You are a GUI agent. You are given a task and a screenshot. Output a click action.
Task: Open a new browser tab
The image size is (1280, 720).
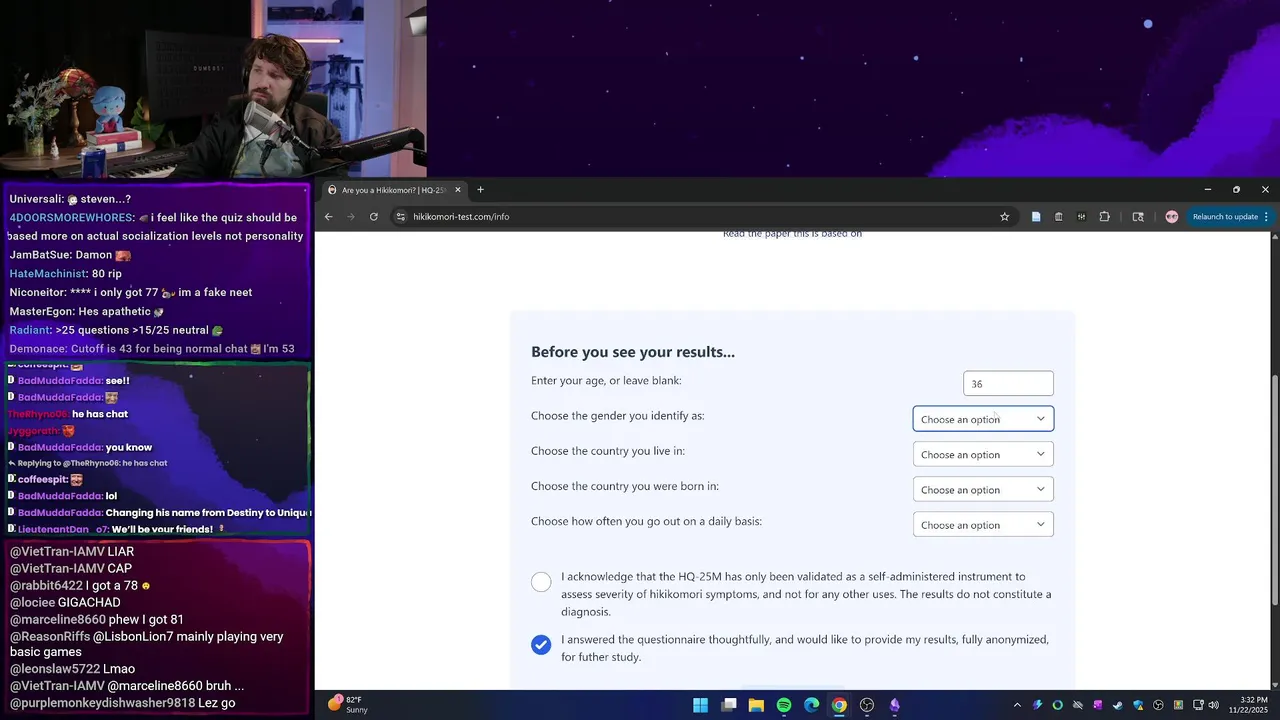[480, 190]
